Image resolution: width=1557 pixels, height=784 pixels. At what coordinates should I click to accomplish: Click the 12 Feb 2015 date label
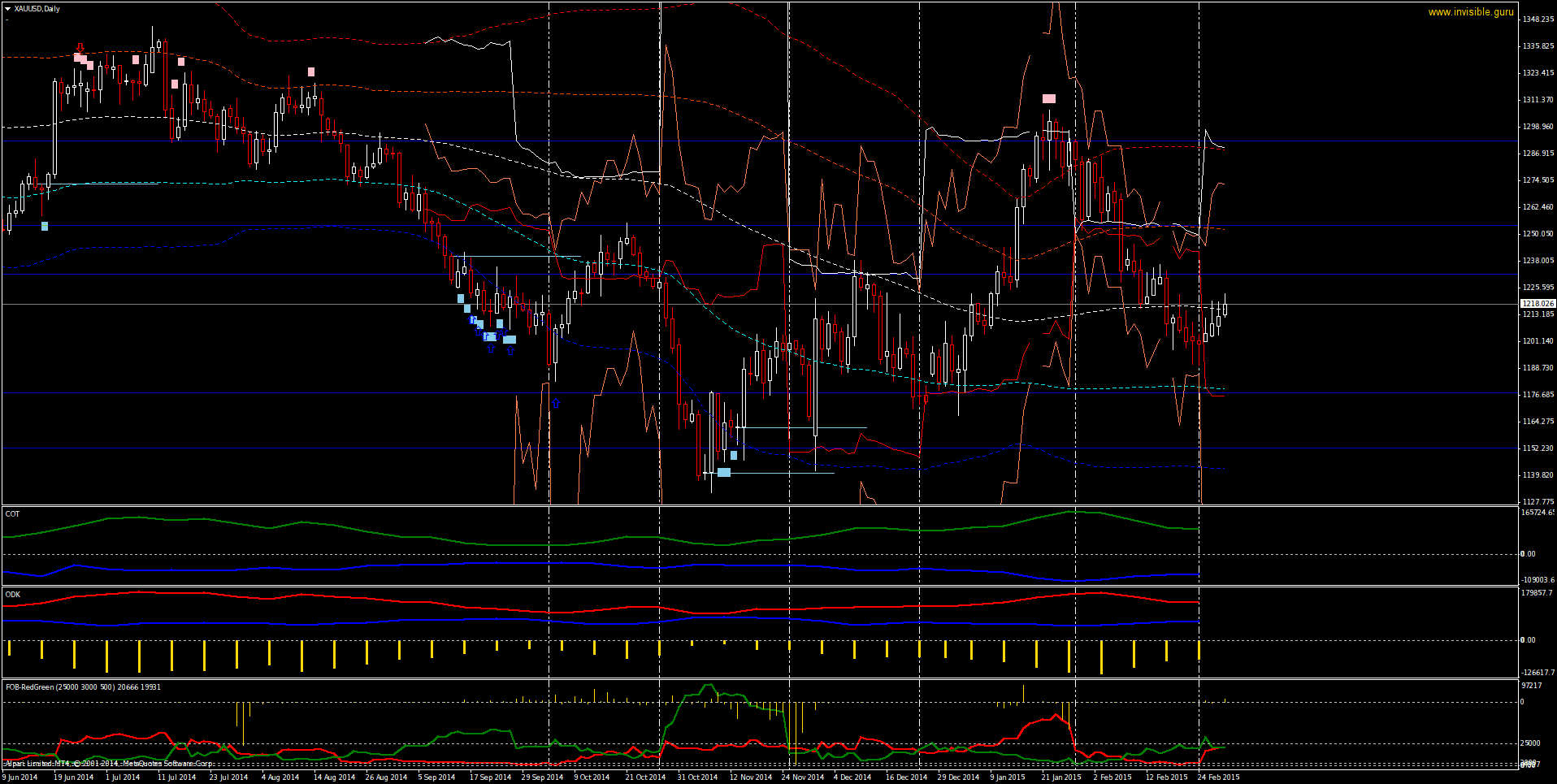(x=1166, y=777)
